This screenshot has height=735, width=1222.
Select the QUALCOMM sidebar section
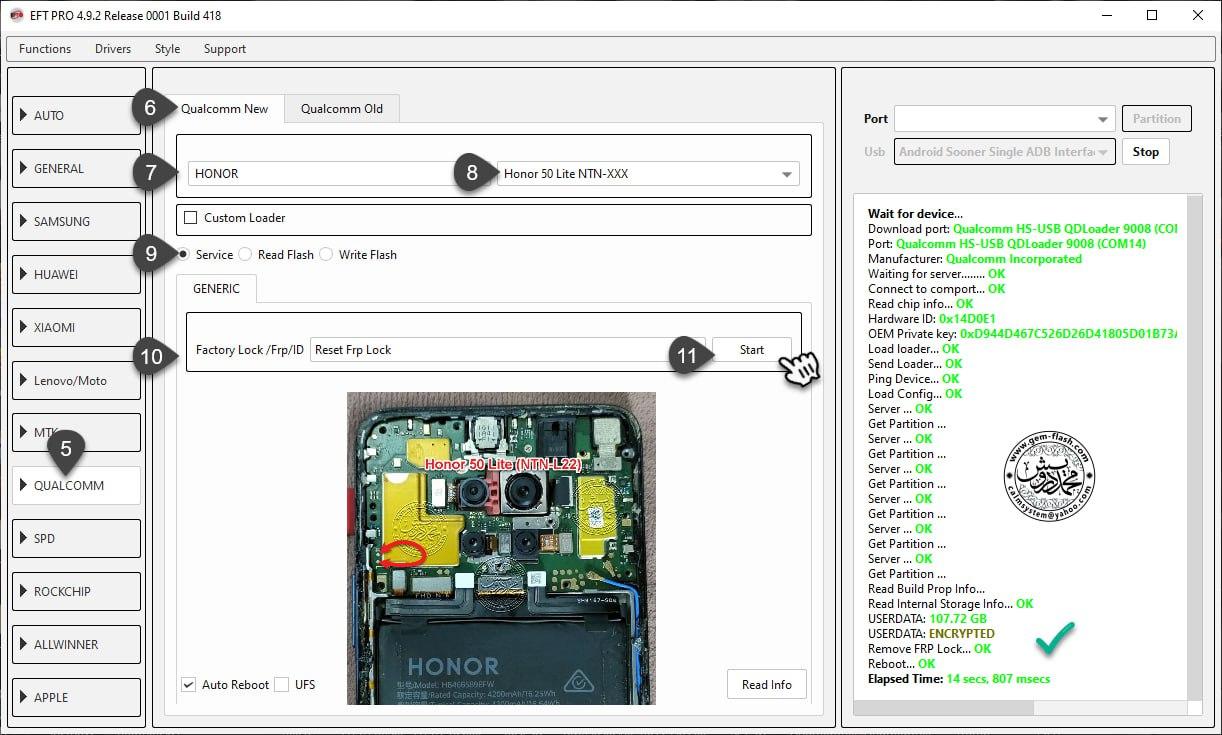point(77,486)
